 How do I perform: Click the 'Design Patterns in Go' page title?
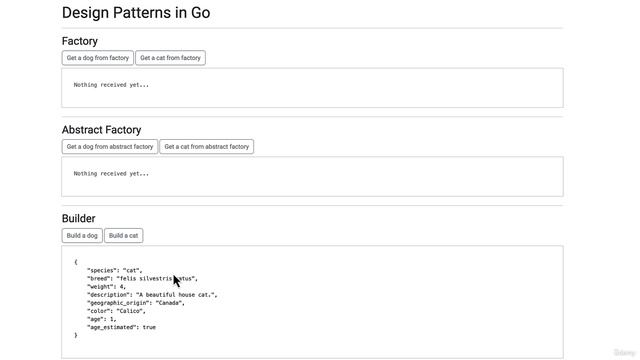tap(136, 13)
